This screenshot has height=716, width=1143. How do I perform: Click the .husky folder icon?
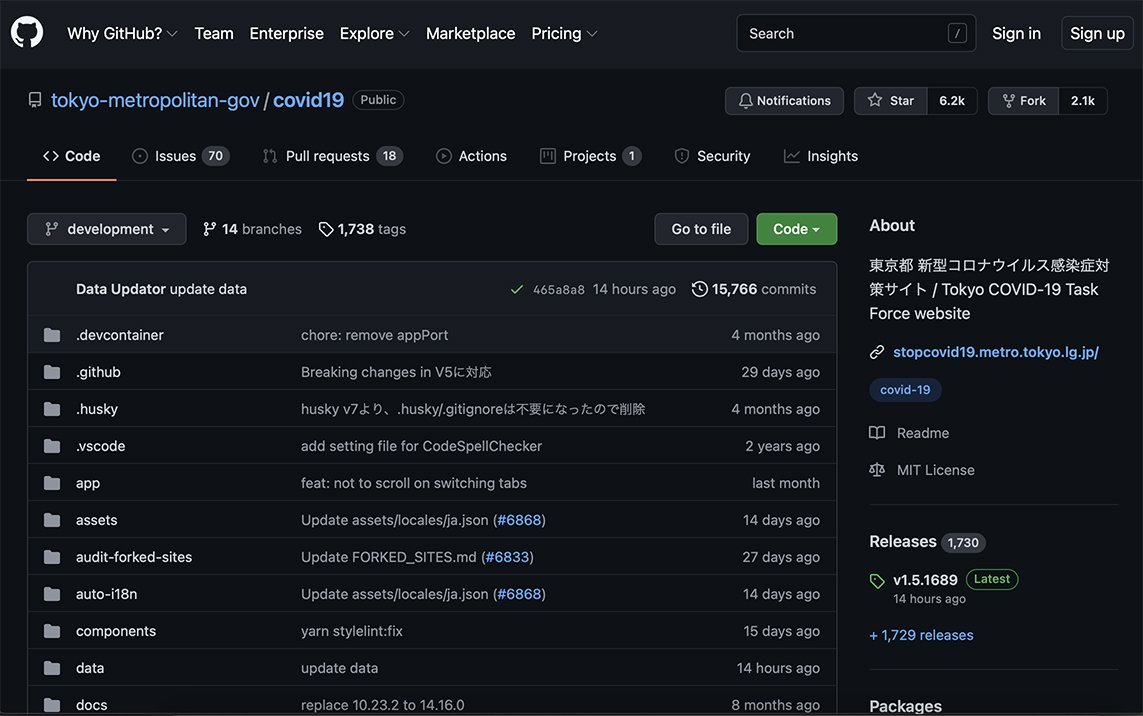pos(52,409)
